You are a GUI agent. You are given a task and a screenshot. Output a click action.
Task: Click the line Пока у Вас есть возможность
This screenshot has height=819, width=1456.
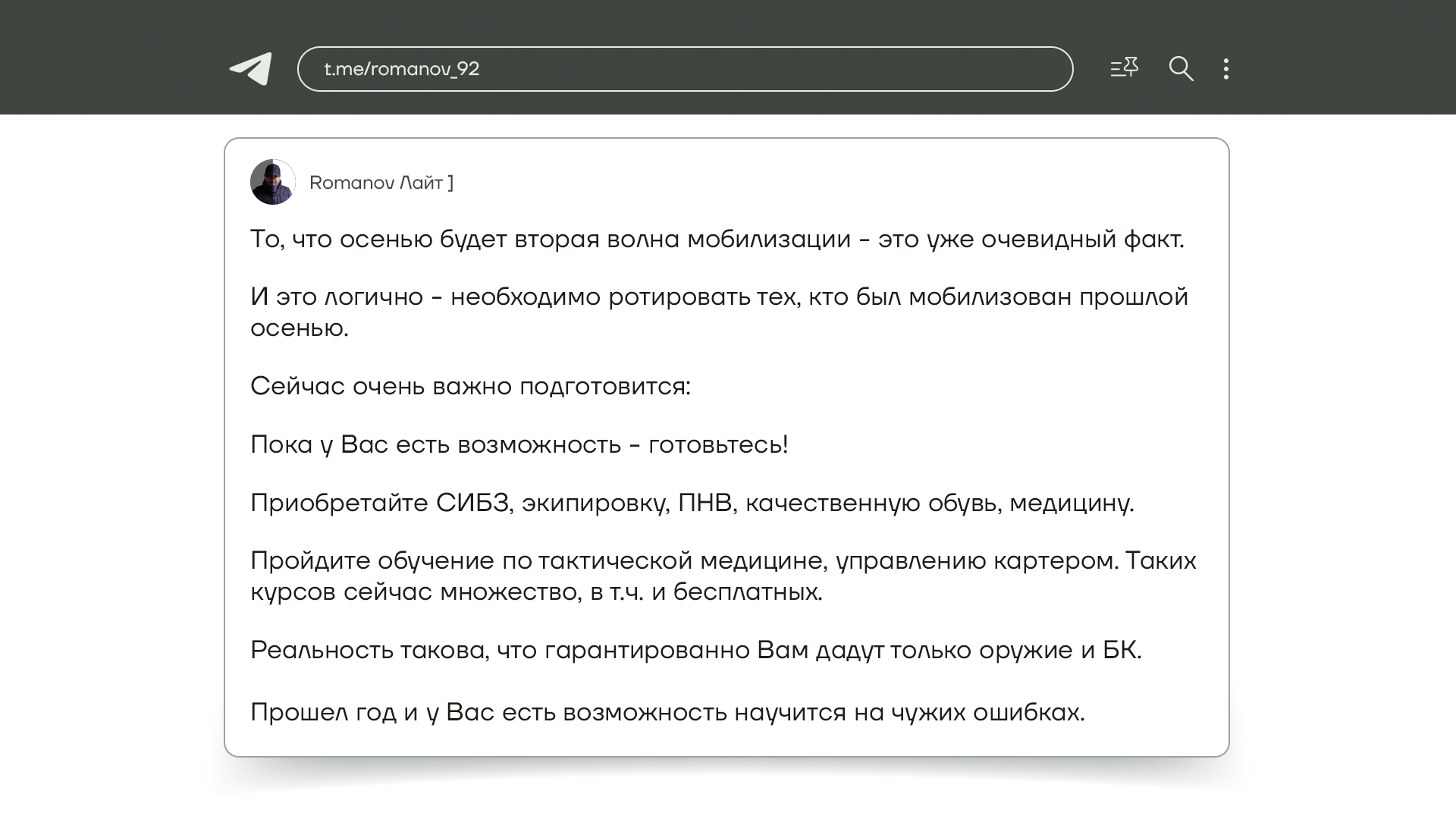[519, 445]
